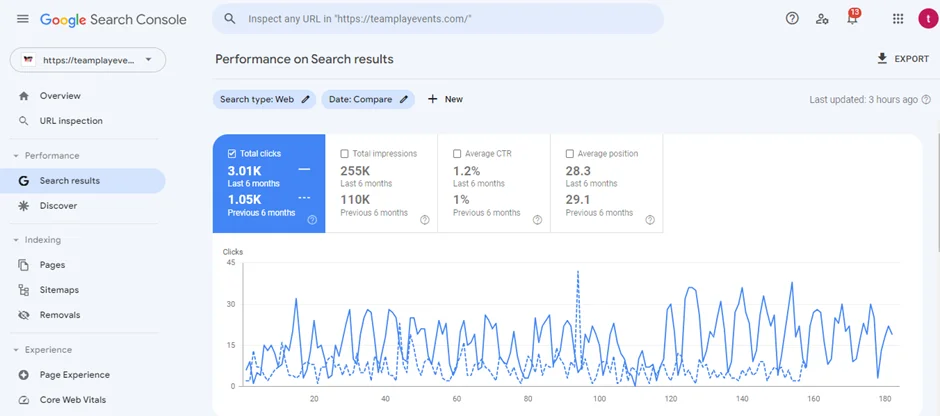Open the Google apps grid
Screen dimensions: 940x416
tap(897, 19)
